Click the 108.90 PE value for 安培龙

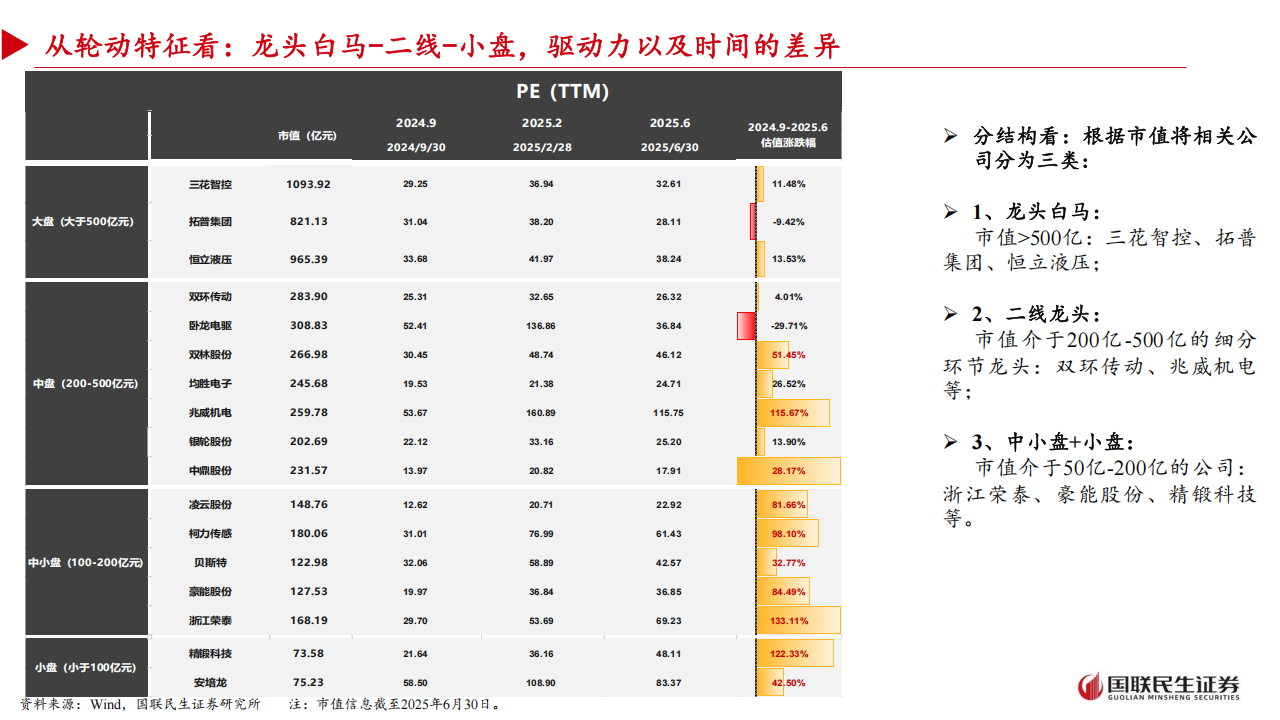[542, 683]
